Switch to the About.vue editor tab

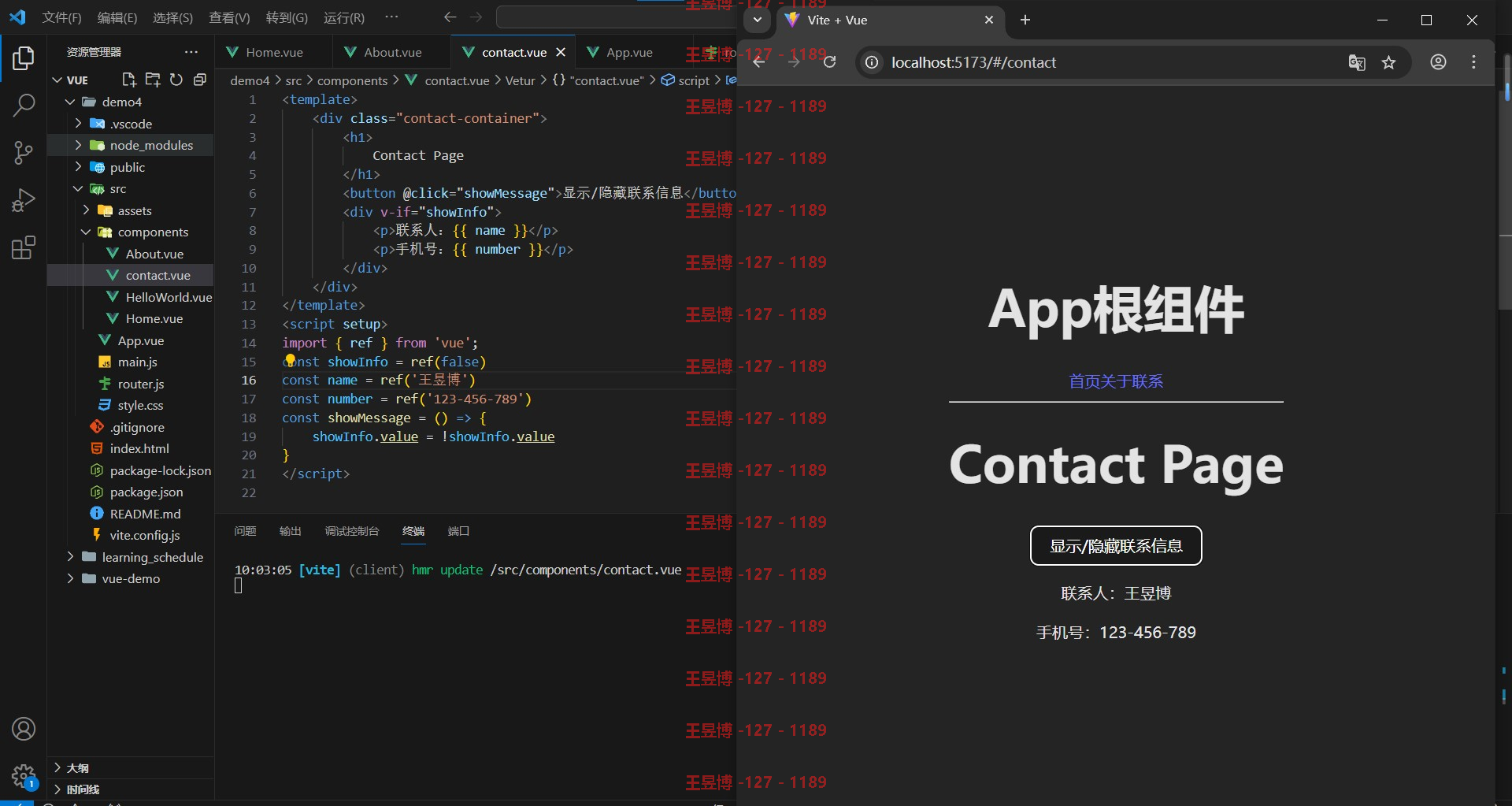coord(392,52)
